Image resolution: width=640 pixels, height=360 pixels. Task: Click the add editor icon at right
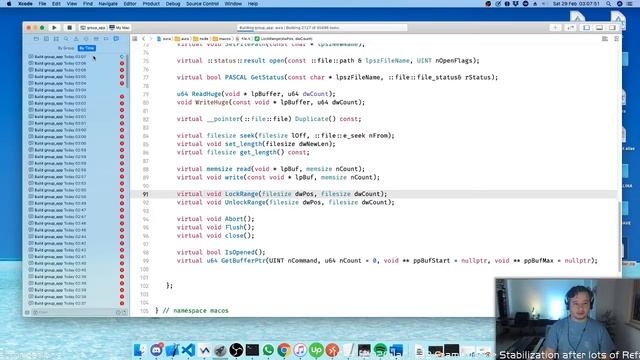point(616,39)
